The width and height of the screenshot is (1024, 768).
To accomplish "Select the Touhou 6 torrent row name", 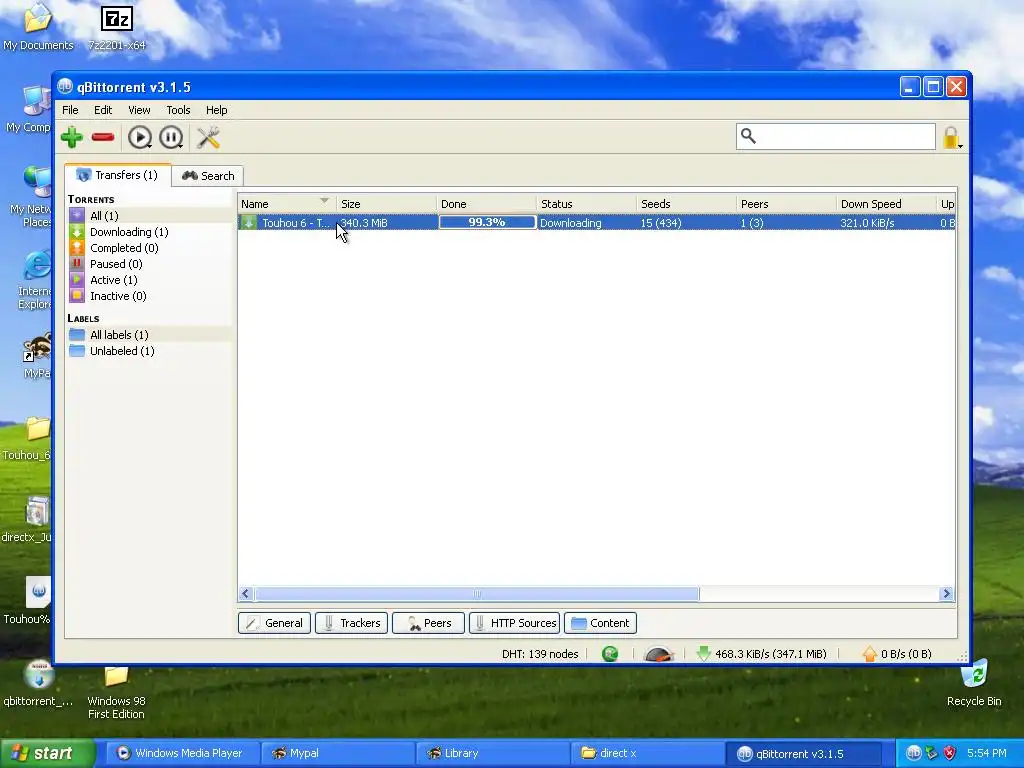I will (295, 223).
